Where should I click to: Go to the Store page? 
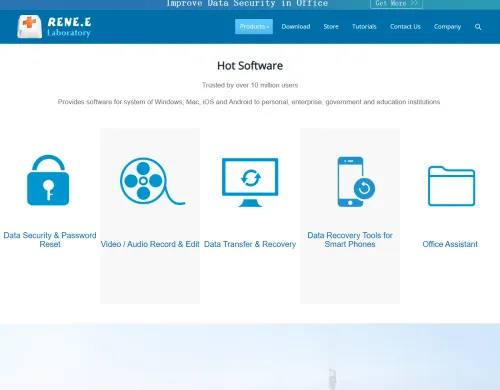[x=331, y=27]
